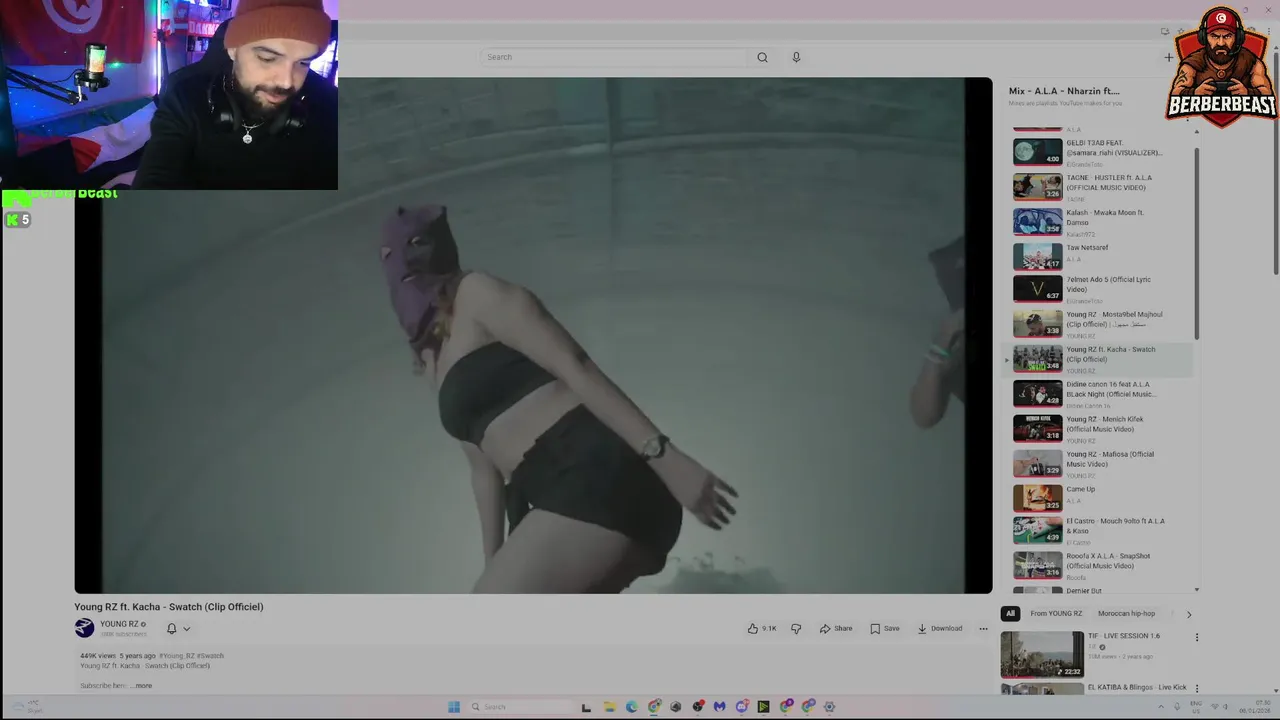This screenshot has height=720, width=1280.
Task: Click the video title Young RZ ft. Kacha - Swatch
Action: click(x=169, y=607)
